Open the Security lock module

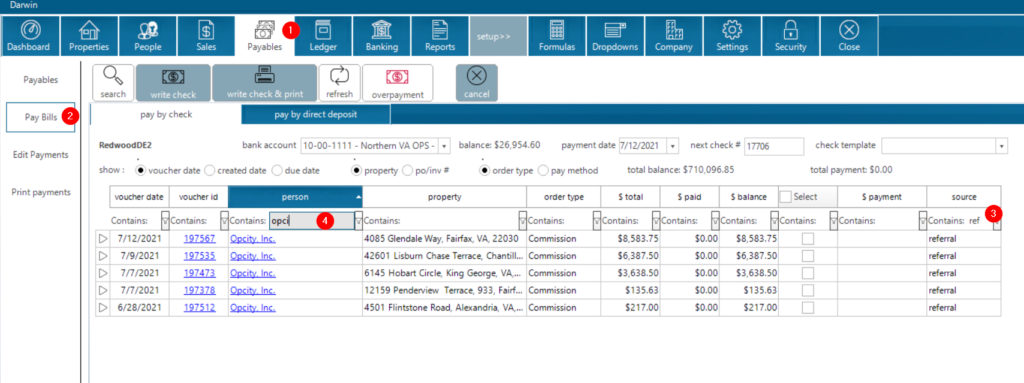[x=791, y=36]
